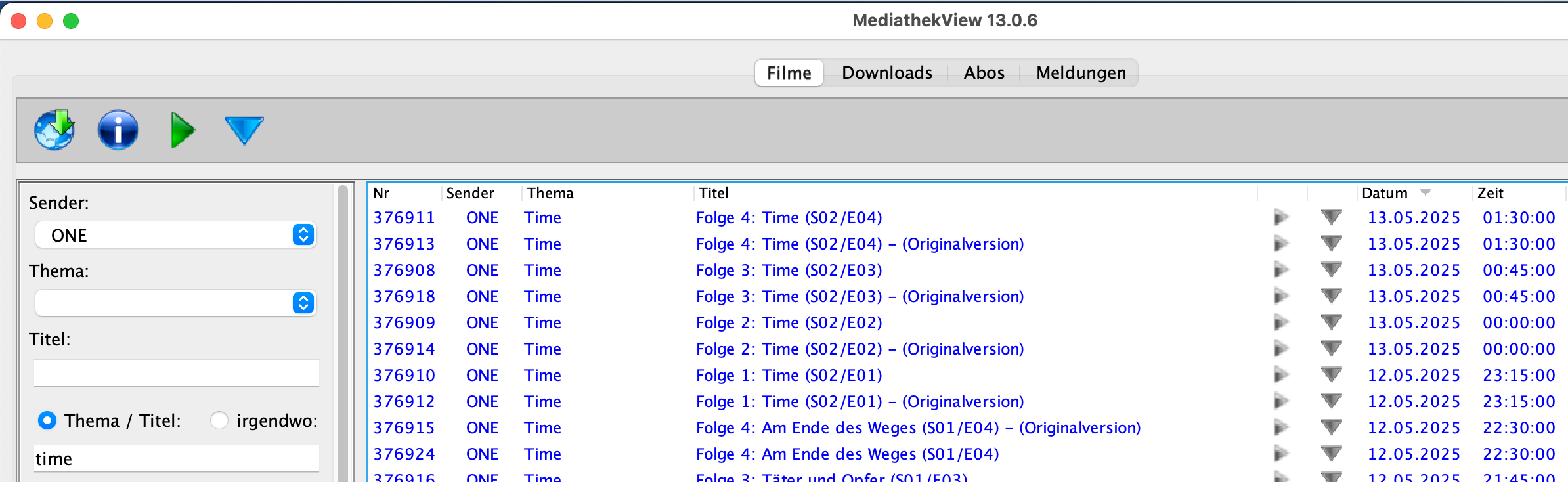Switch to the Filme tab

pyautogui.click(x=789, y=73)
